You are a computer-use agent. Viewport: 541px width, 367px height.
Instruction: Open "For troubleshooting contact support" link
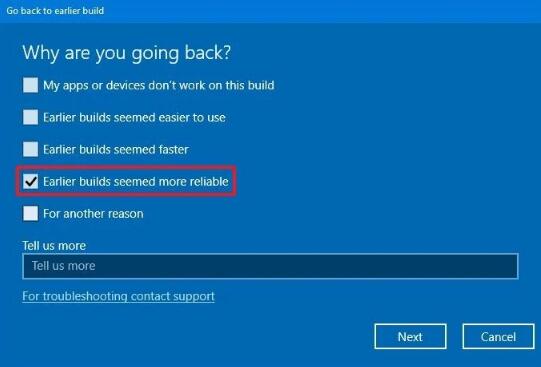point(118,296)
